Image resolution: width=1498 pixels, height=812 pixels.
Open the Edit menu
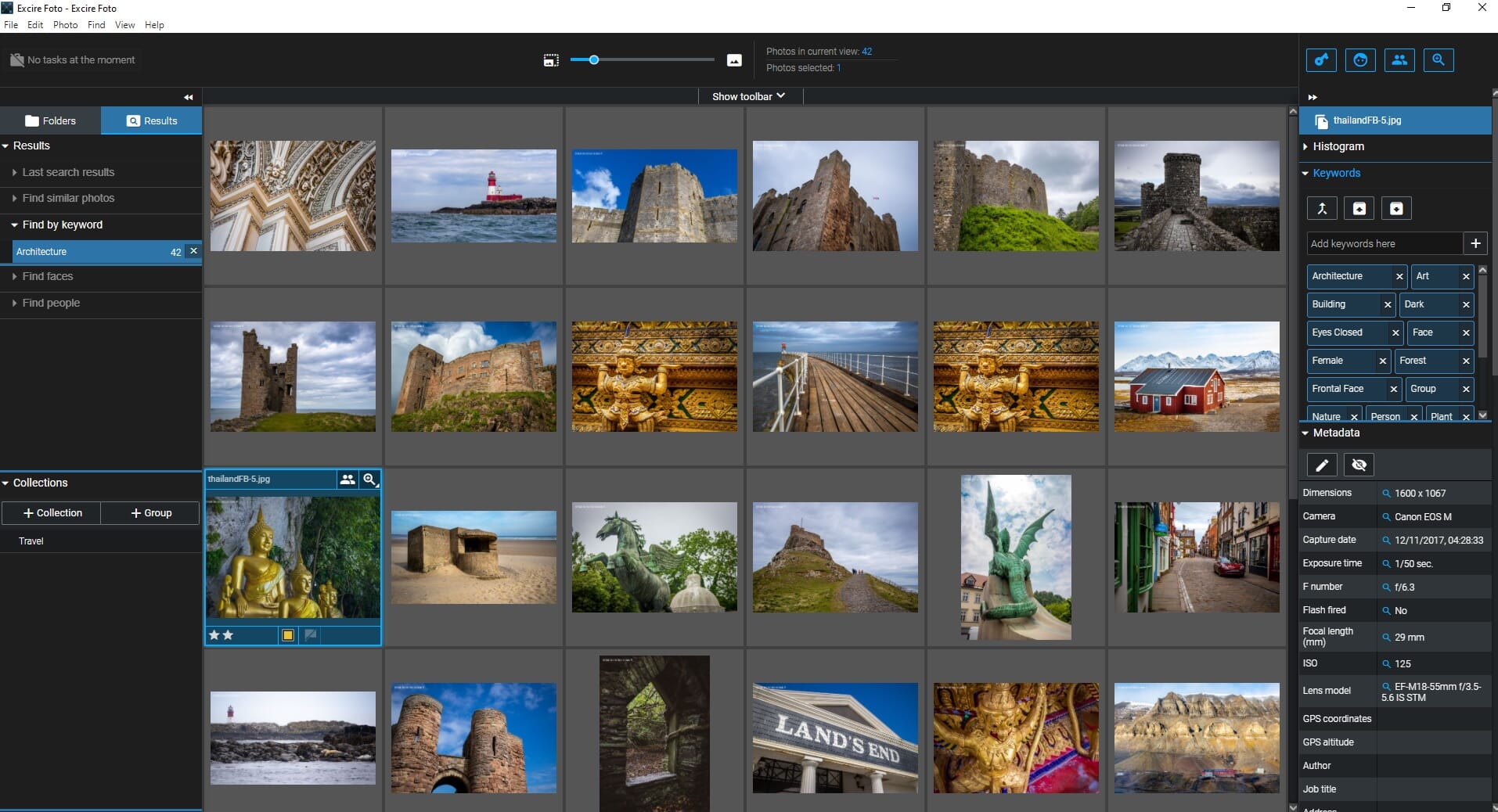click(35, 25)
